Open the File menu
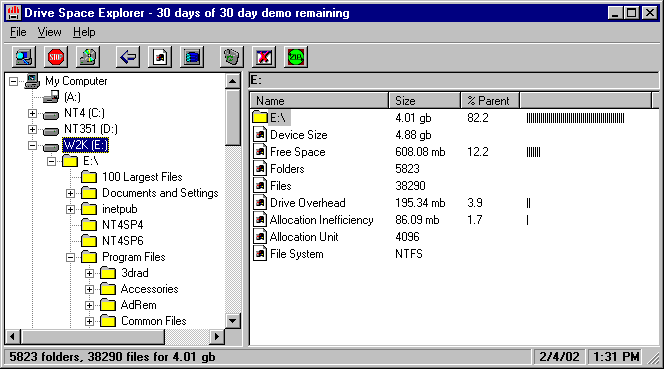 [x=18, y=32]
